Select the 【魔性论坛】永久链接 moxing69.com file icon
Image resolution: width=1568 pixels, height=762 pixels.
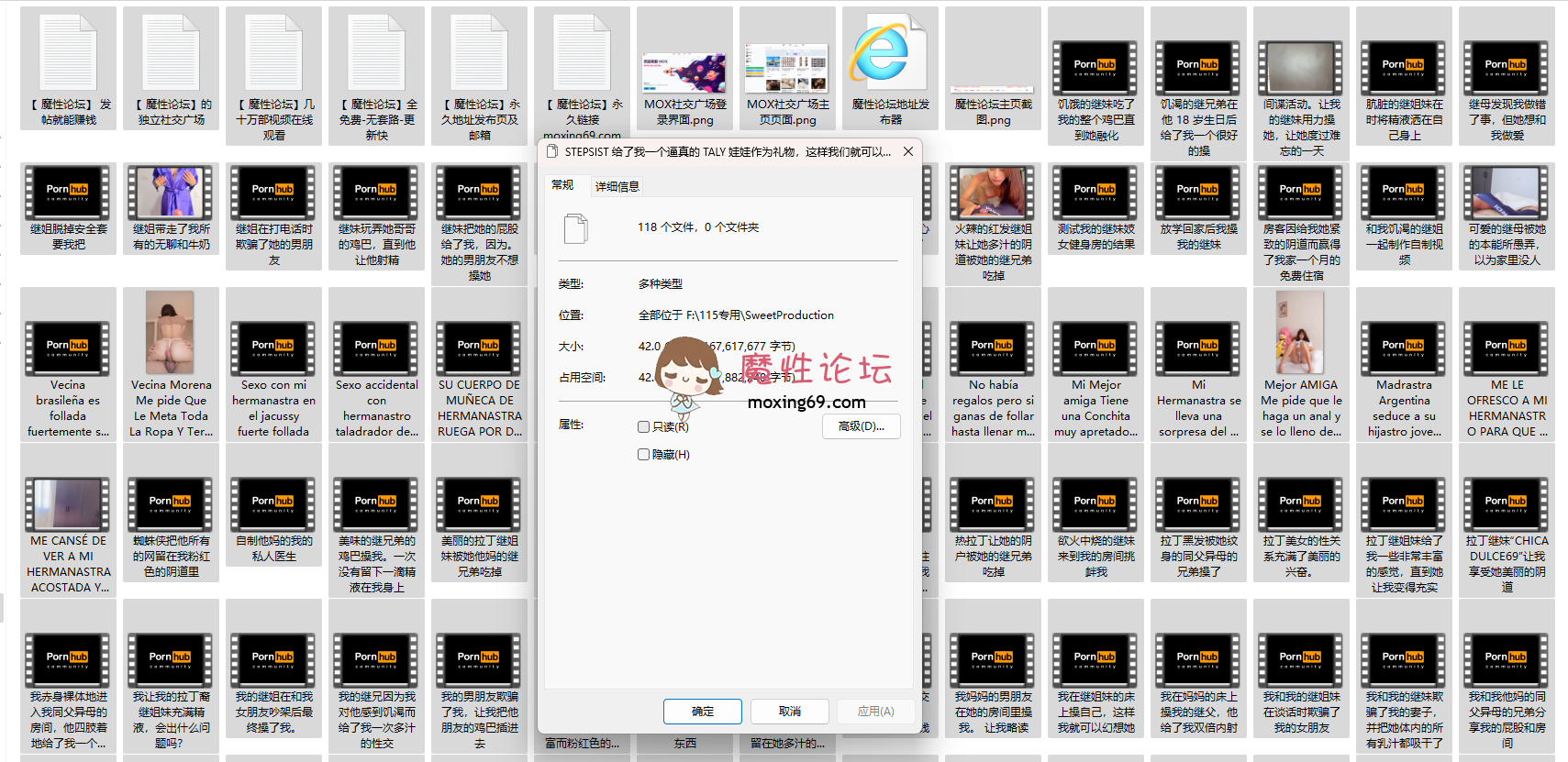click(x=582, y=55)
